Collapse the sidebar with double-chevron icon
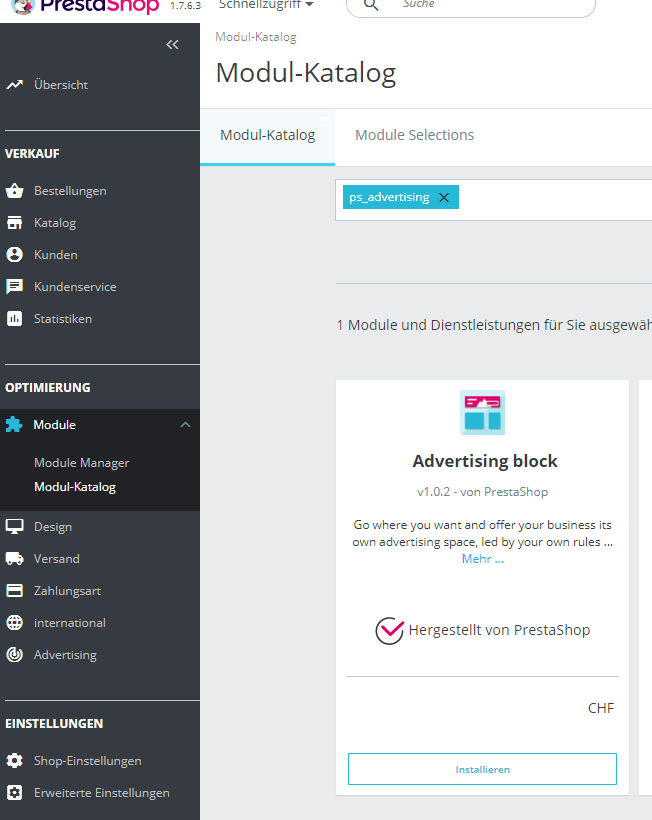652x820 pixels. coord(172,45)
